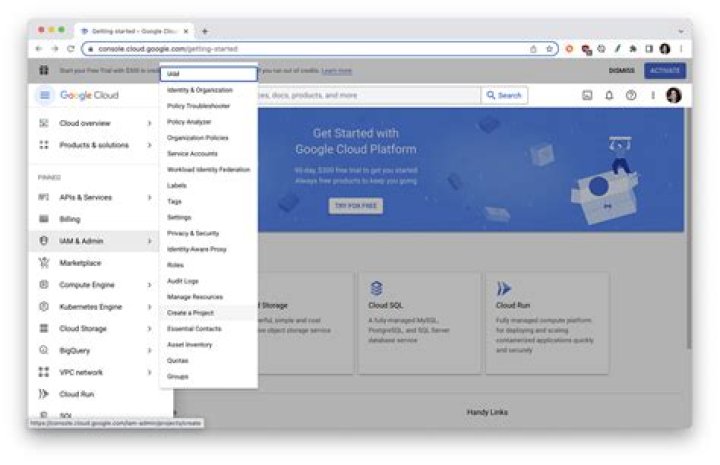Open the Cloud SQL card title
This screenshot has width=720, height=465.
(x=386, y=305)
